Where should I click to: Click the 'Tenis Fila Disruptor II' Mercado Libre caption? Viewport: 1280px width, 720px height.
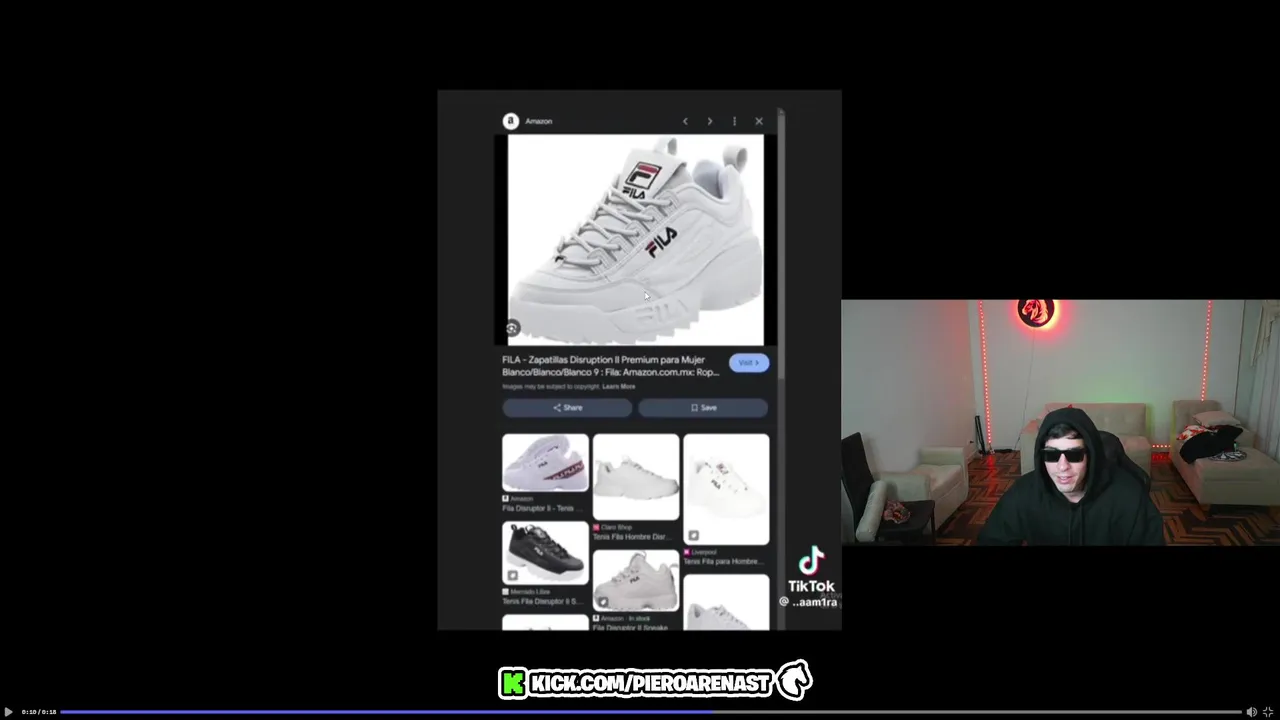coord(541,601)
